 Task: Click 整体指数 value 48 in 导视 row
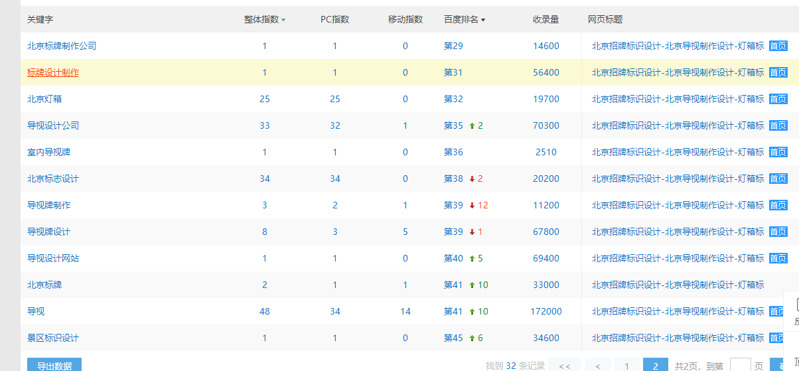click(264, 311)
